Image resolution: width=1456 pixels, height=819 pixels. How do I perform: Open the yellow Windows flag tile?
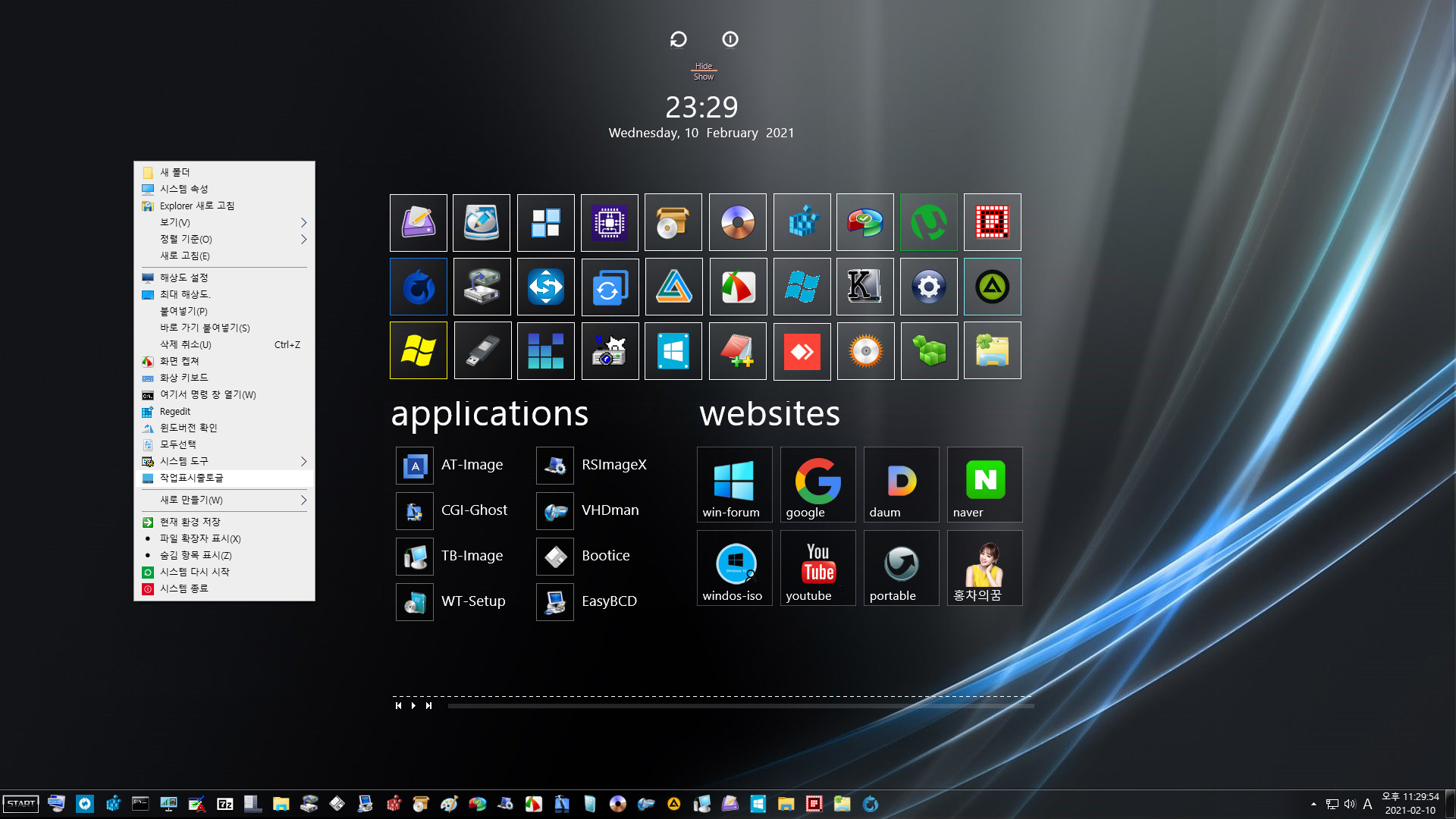click(418, 351)
